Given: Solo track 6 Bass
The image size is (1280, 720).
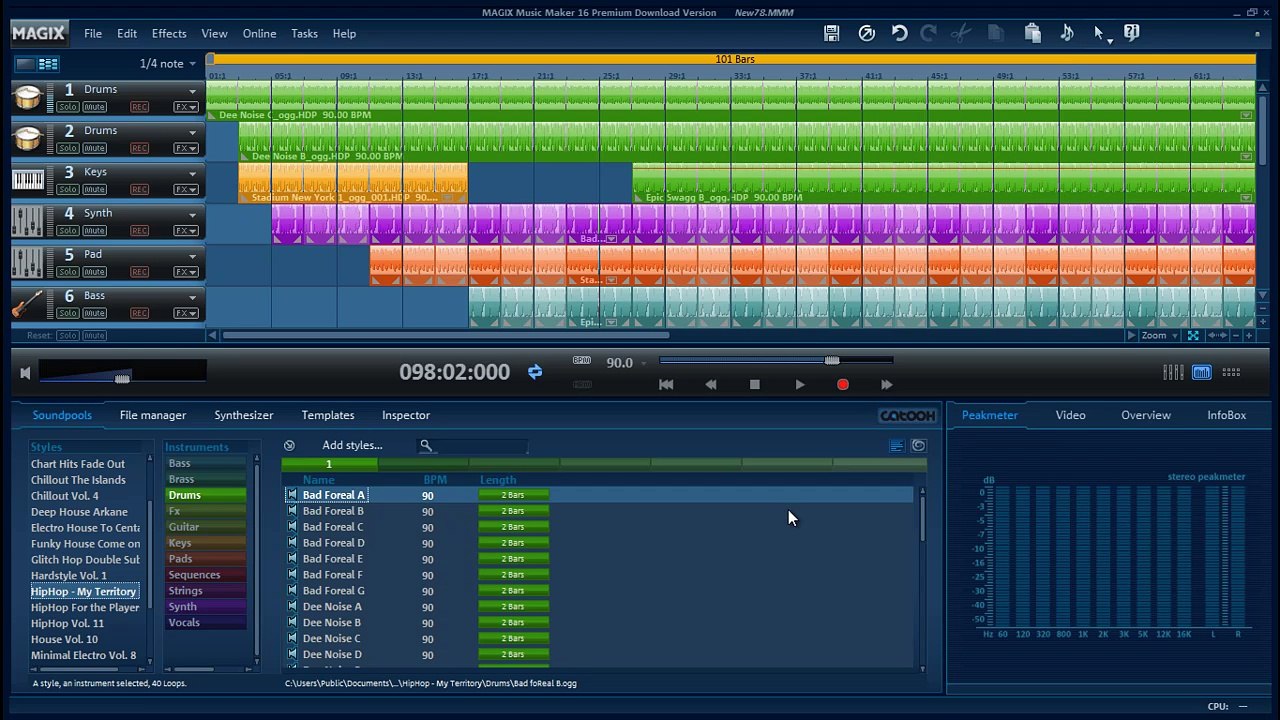Looking at the screenshot, I should click(x=68, y=313).
